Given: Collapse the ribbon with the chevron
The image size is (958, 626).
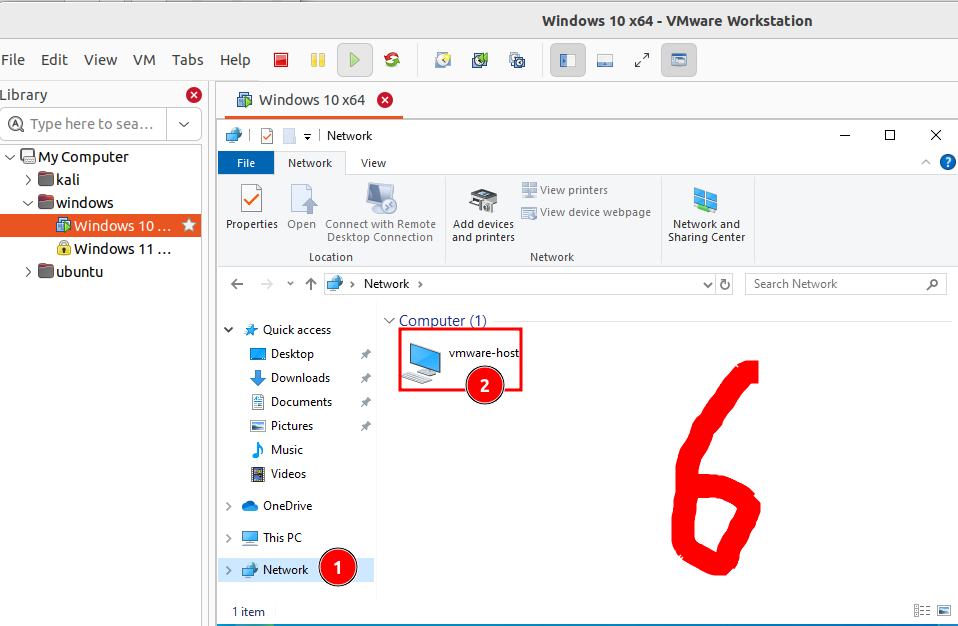Looking at the screenshot, I should tap(926, 162).
